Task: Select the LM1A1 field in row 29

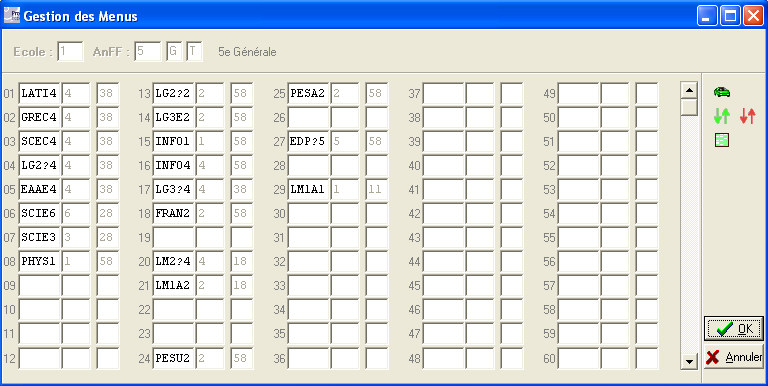Action: pos(309,190)
